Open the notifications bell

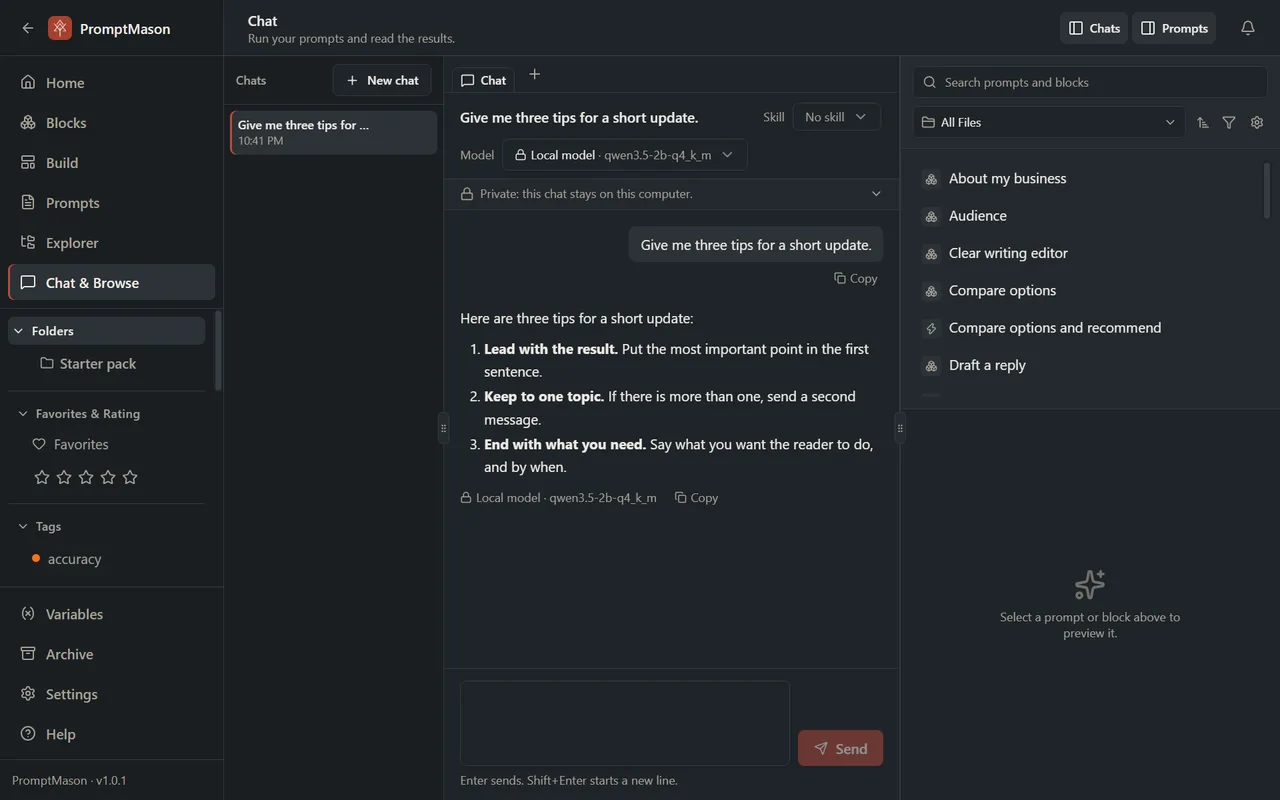1248,28
